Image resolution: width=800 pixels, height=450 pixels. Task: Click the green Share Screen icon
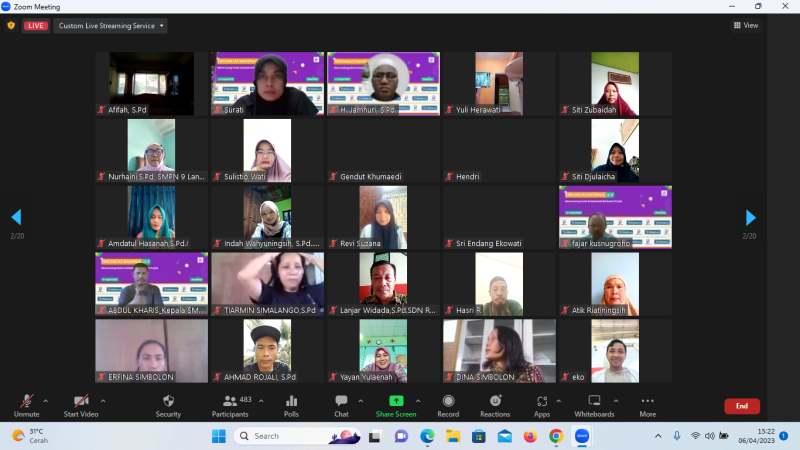(396, 401)
